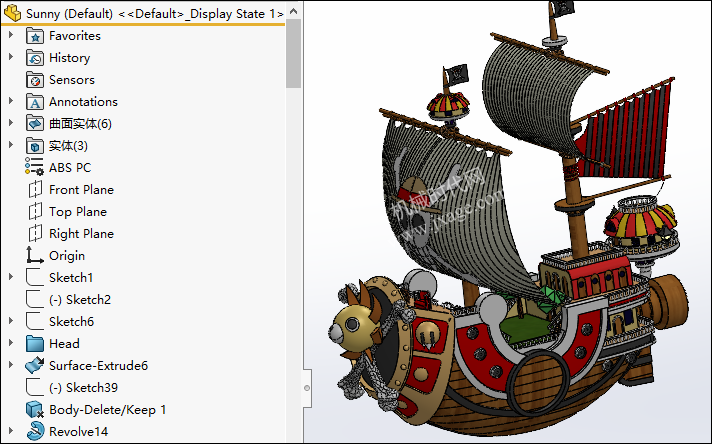
Task: Click the Right Plane icon
Action: click(35, 234)
